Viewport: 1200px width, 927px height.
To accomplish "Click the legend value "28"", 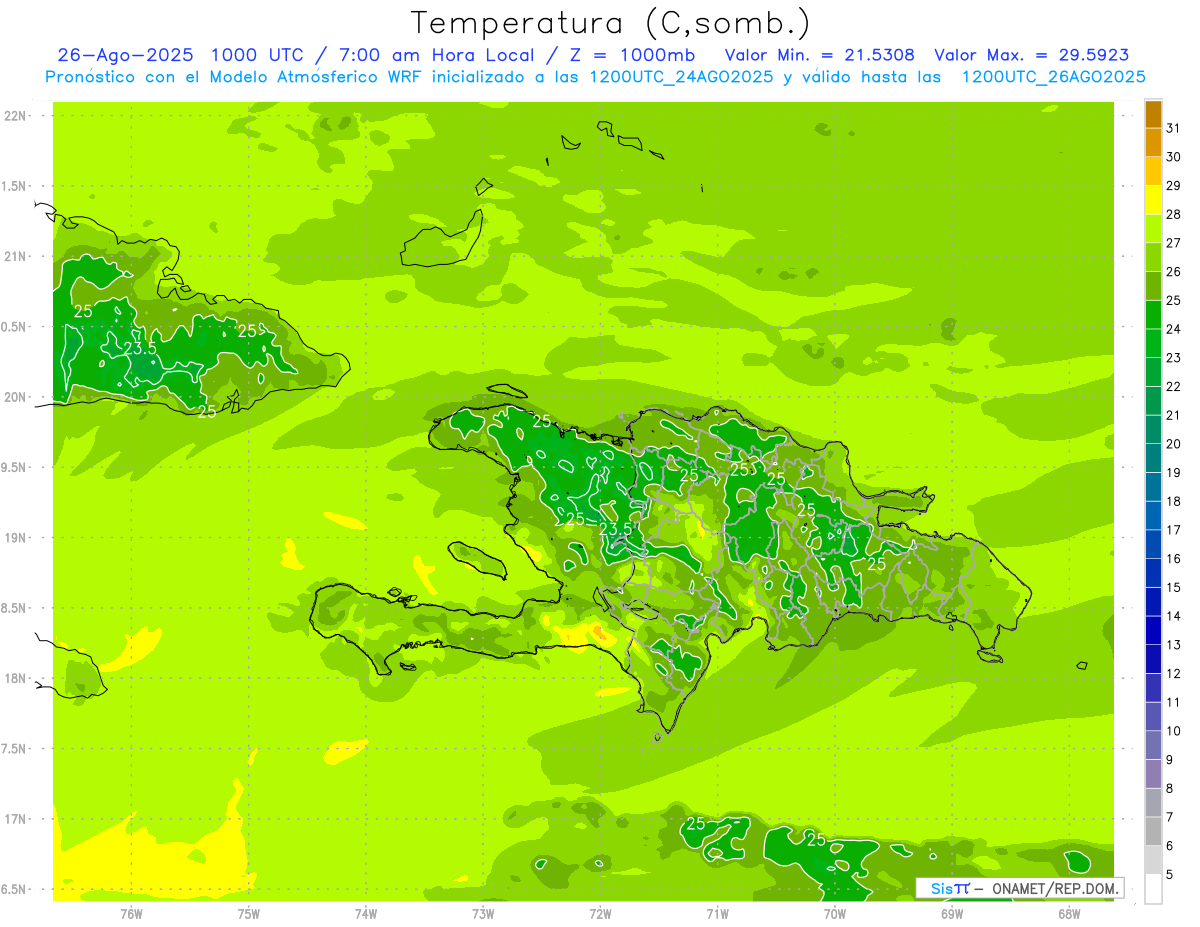I will (1173, 214).
